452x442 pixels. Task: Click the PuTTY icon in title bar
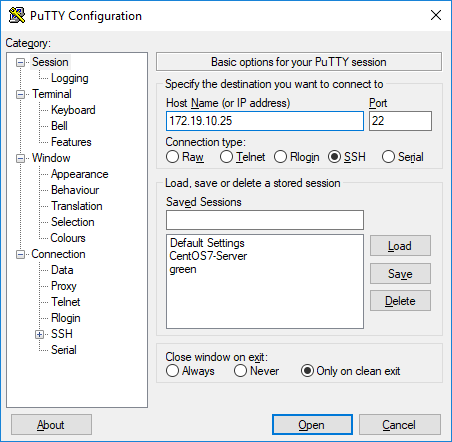17,15
